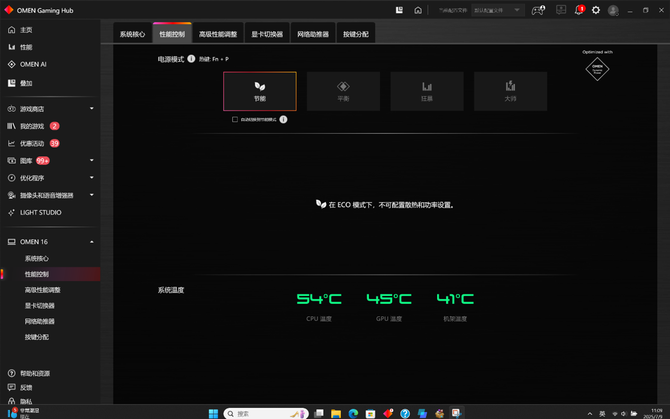The width and height of the screenshot is (670, 419).
Task: Click the Windows taskbar search box
Action: point(264,413)
